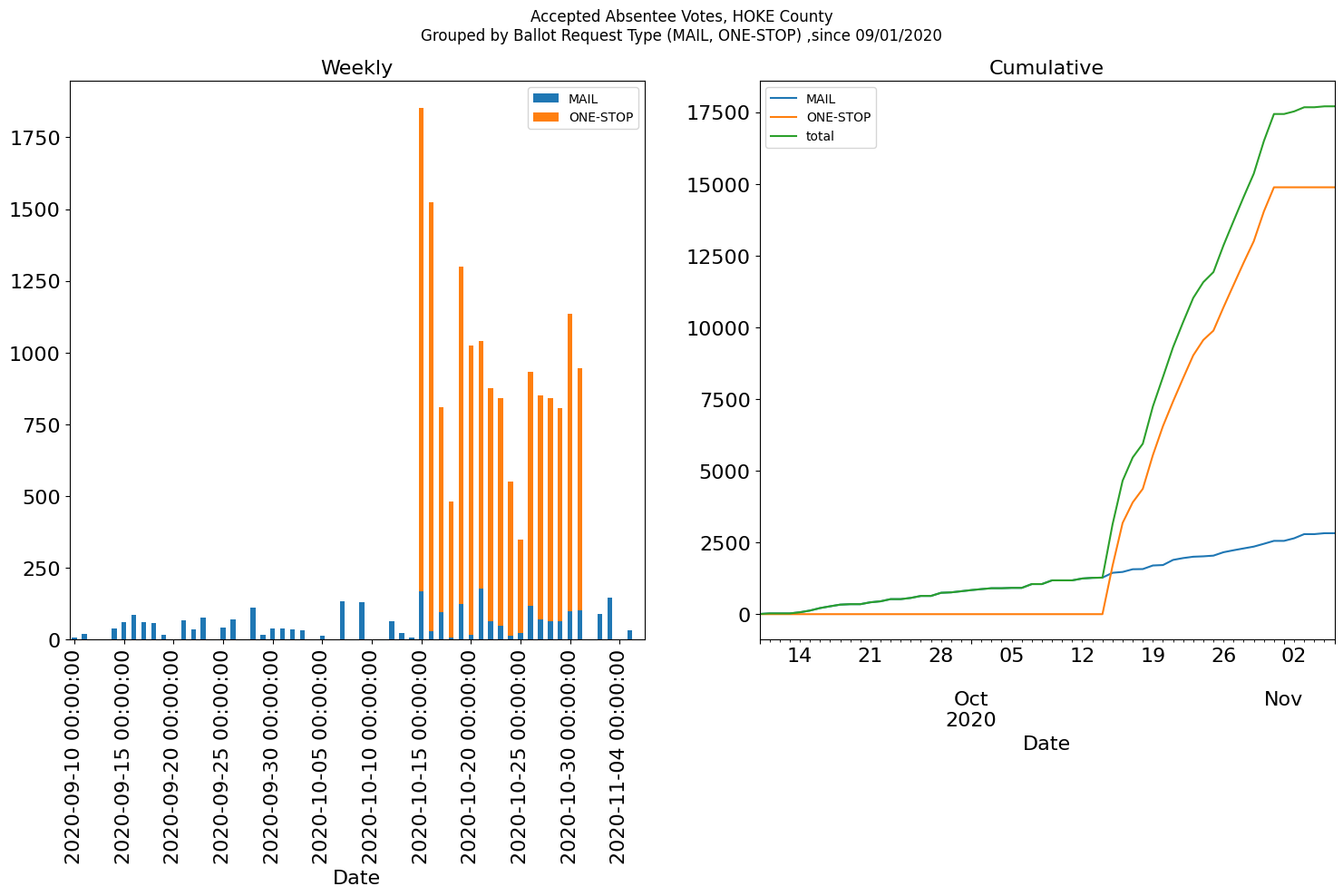Click the 2020-09-25 date label on Weekly x-axis

(x=221, y=756)
